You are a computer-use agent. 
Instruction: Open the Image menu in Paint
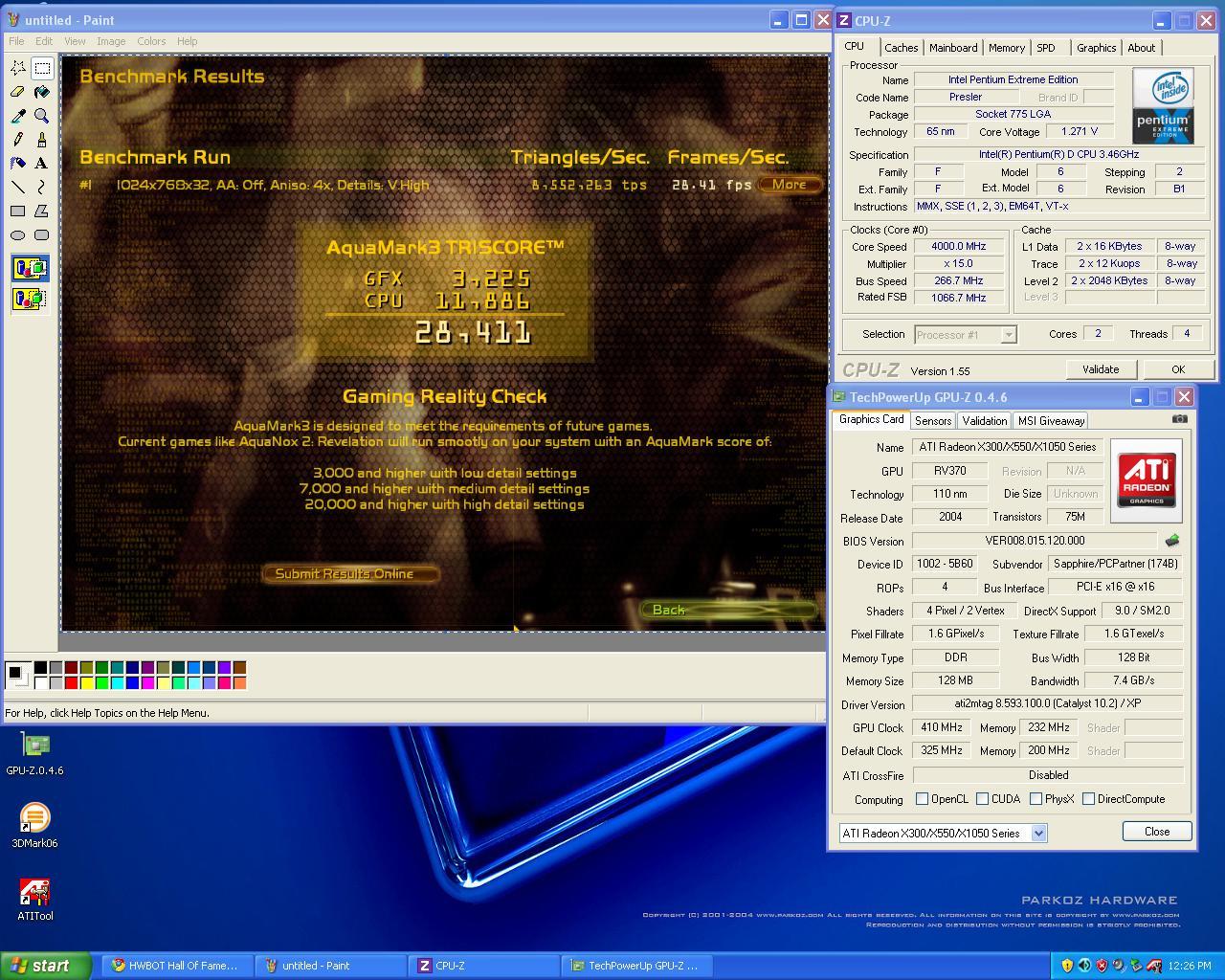pyautogui.click(x=111, y=41)
